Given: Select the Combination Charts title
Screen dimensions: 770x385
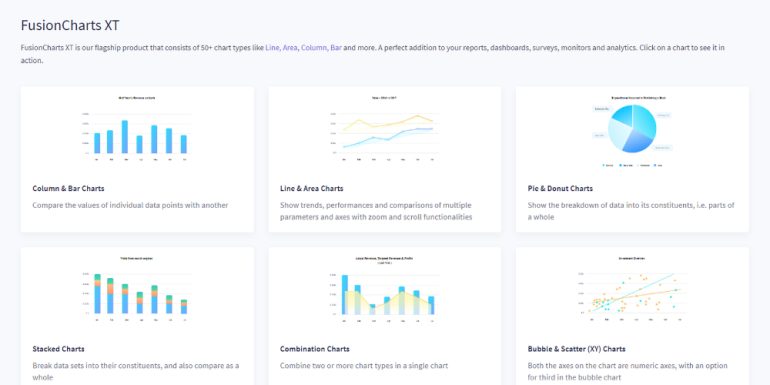Looking at the screenshot, I should (x=315, y=349).
